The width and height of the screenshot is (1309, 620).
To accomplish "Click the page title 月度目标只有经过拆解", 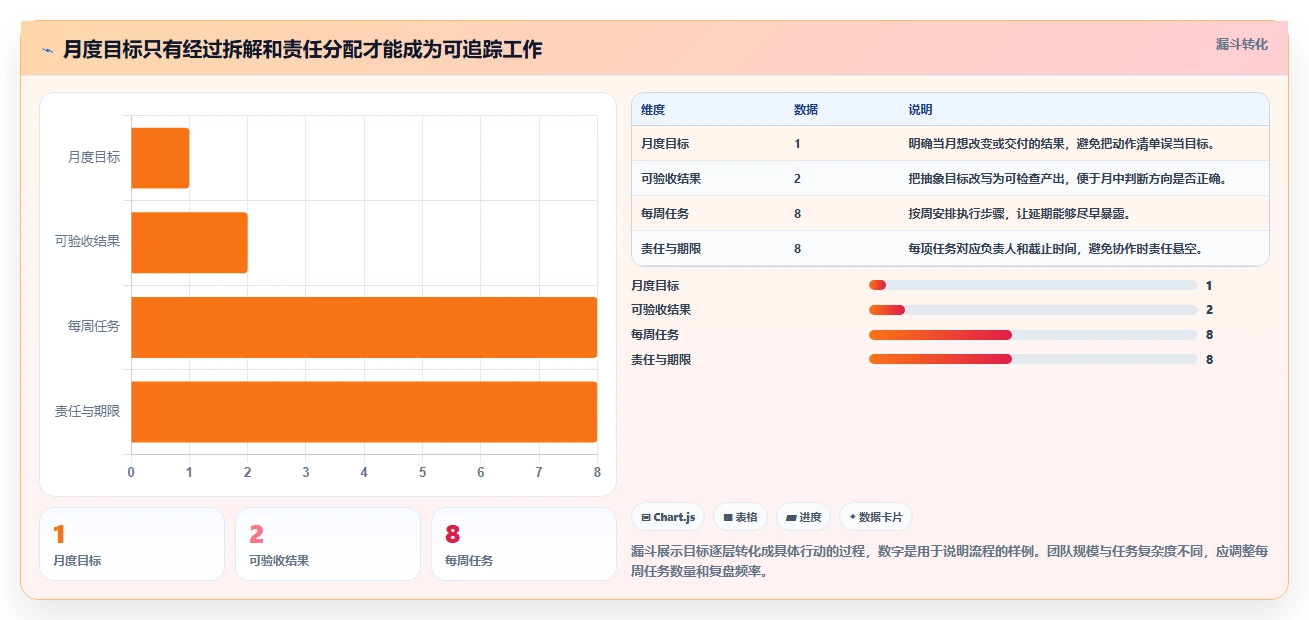I will pyautogui.click(x=302, y=49).
